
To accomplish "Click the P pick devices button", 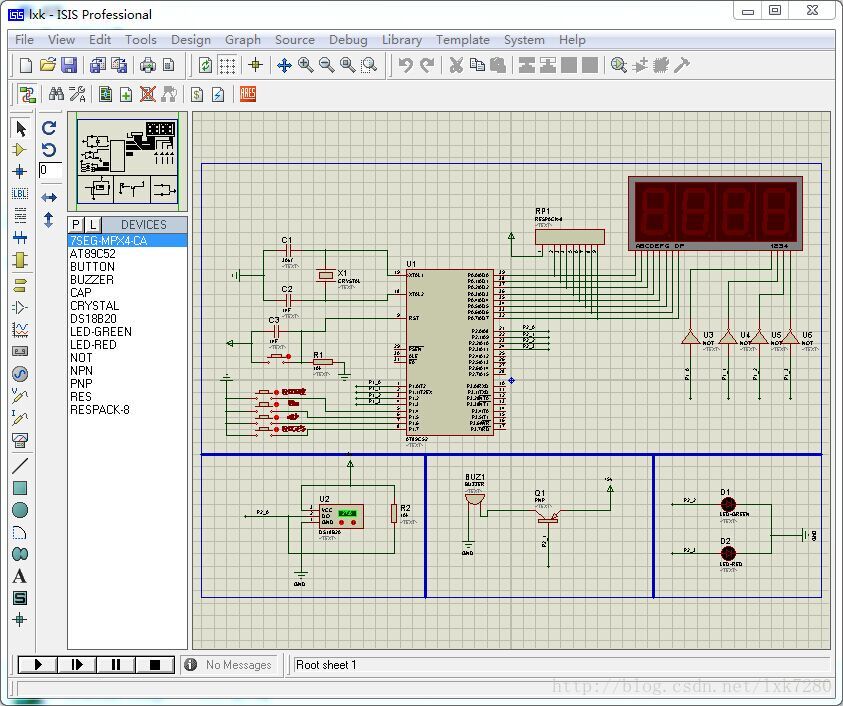I will (76, 224).
